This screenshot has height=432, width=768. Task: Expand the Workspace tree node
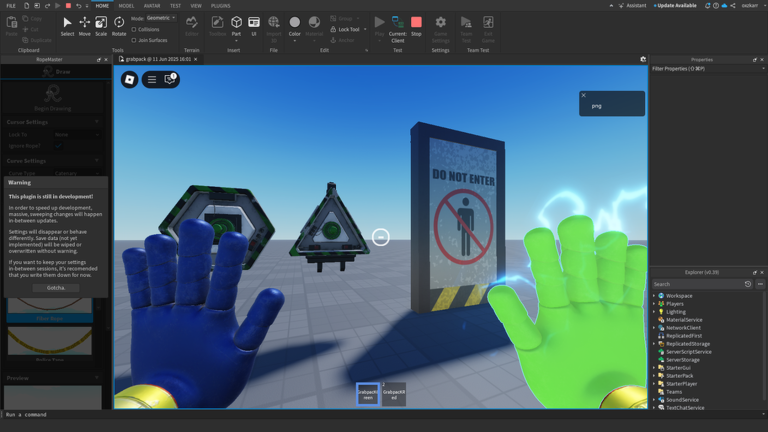pyautogui.click(x=654, y=296)
